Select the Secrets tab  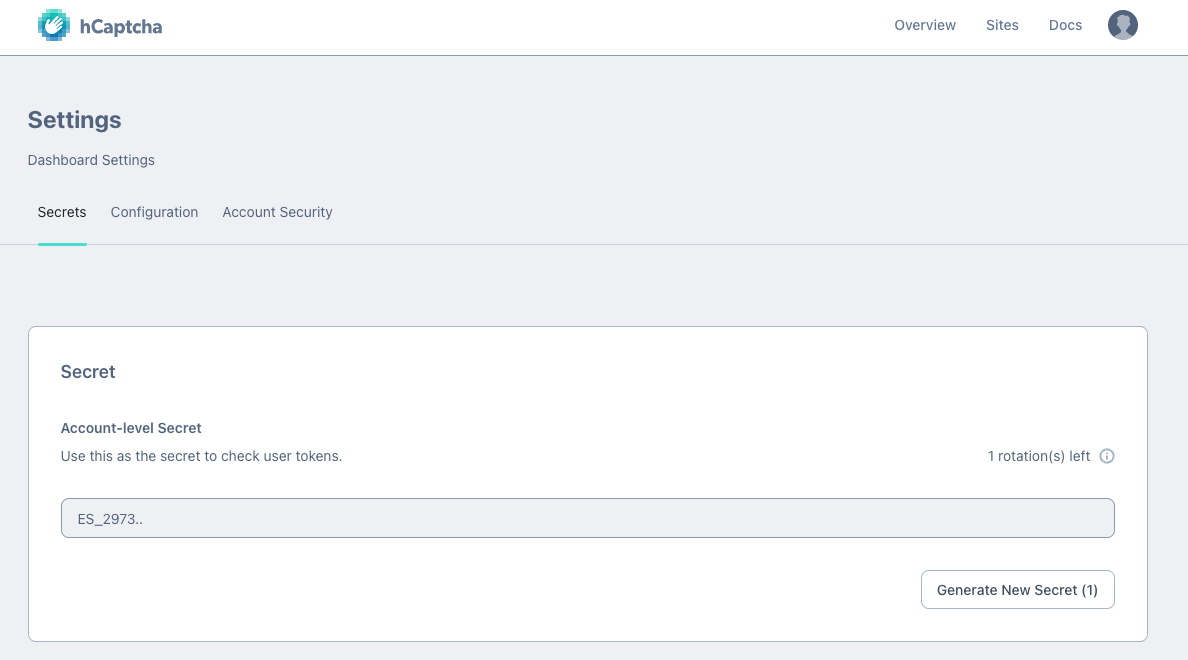tap(62, 212)
